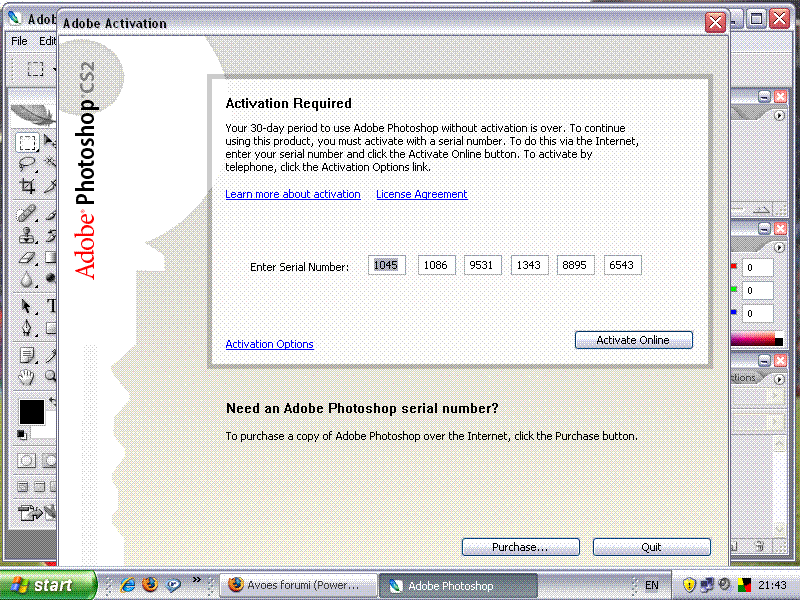This screenshot has height=600, width=800.
Task: Click the black foreground color swatch
Action: 32,412
